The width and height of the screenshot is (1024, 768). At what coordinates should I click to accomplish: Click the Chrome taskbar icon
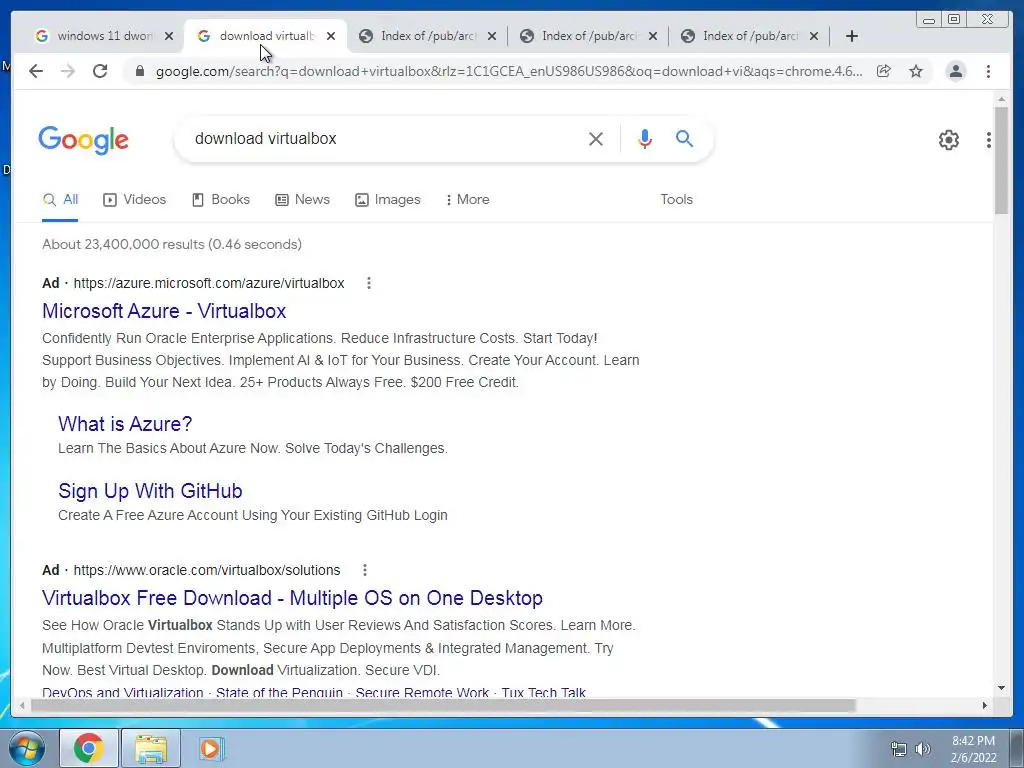(x=89, y=748)
